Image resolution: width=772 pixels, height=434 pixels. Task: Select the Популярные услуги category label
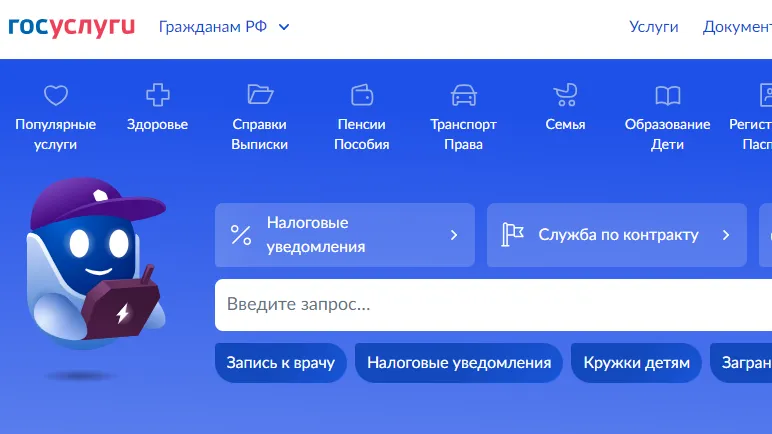coord(56,134)
